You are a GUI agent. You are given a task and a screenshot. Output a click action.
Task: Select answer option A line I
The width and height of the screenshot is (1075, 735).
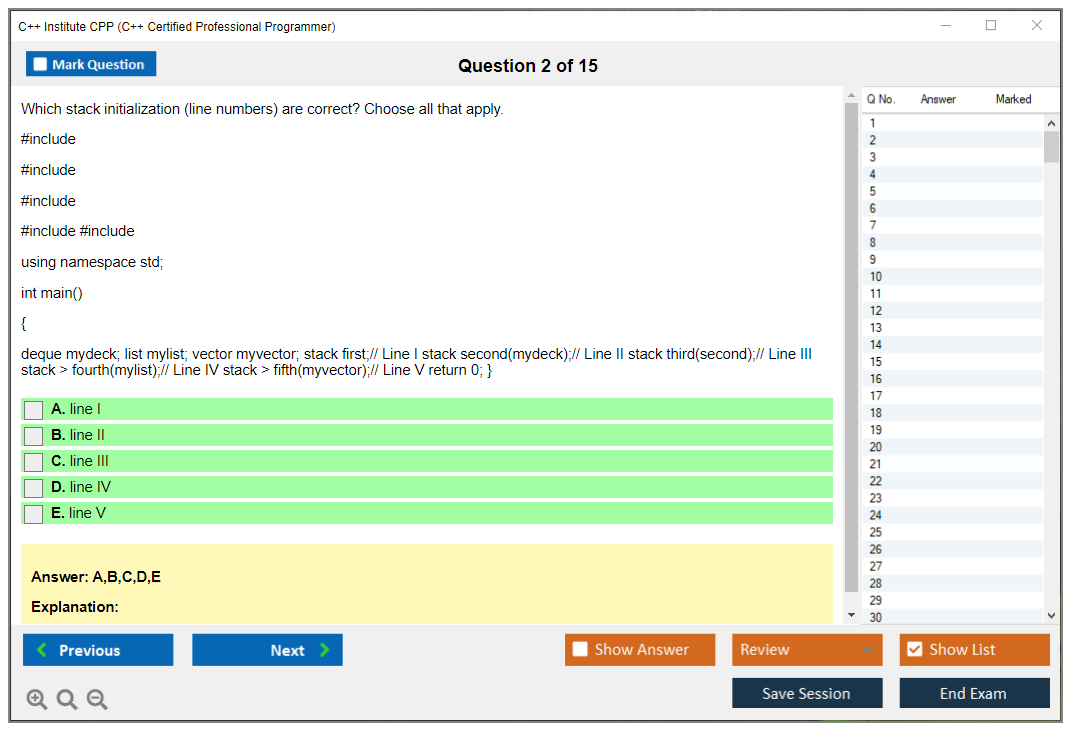34,410
